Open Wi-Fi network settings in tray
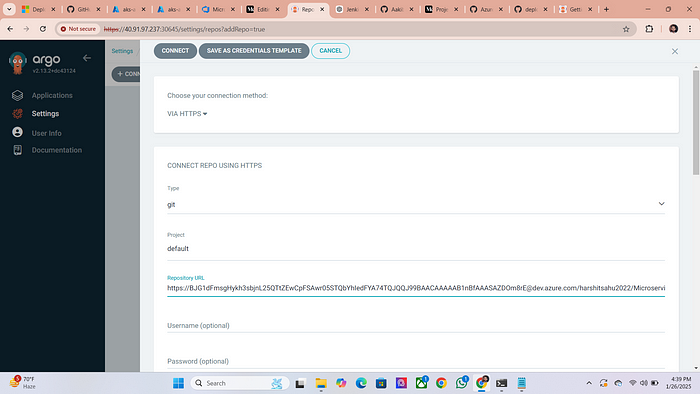 pyautogui.click(x=633, y=383)
